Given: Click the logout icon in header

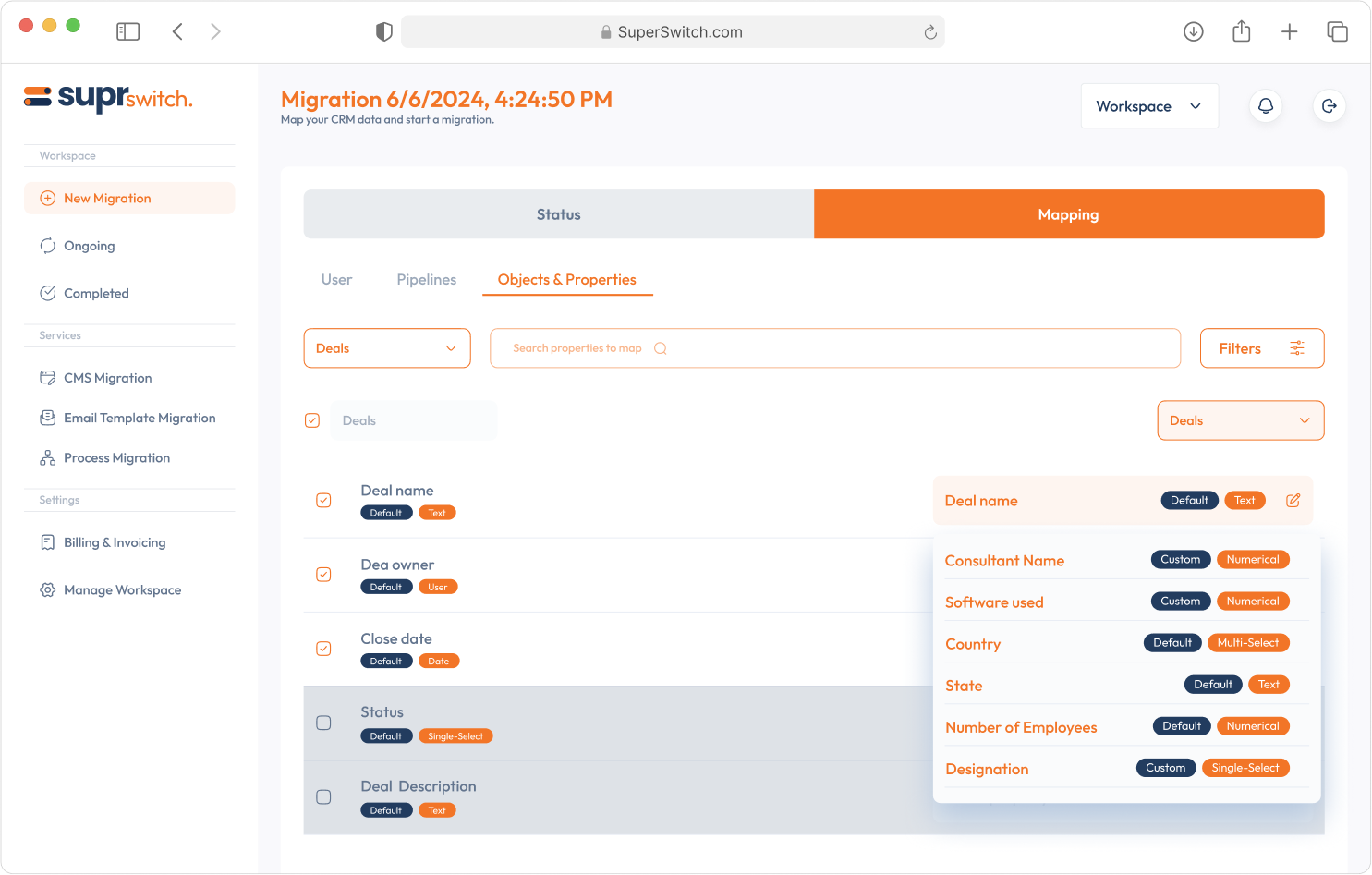Looking at the screenshot, I should point(1329,106).
